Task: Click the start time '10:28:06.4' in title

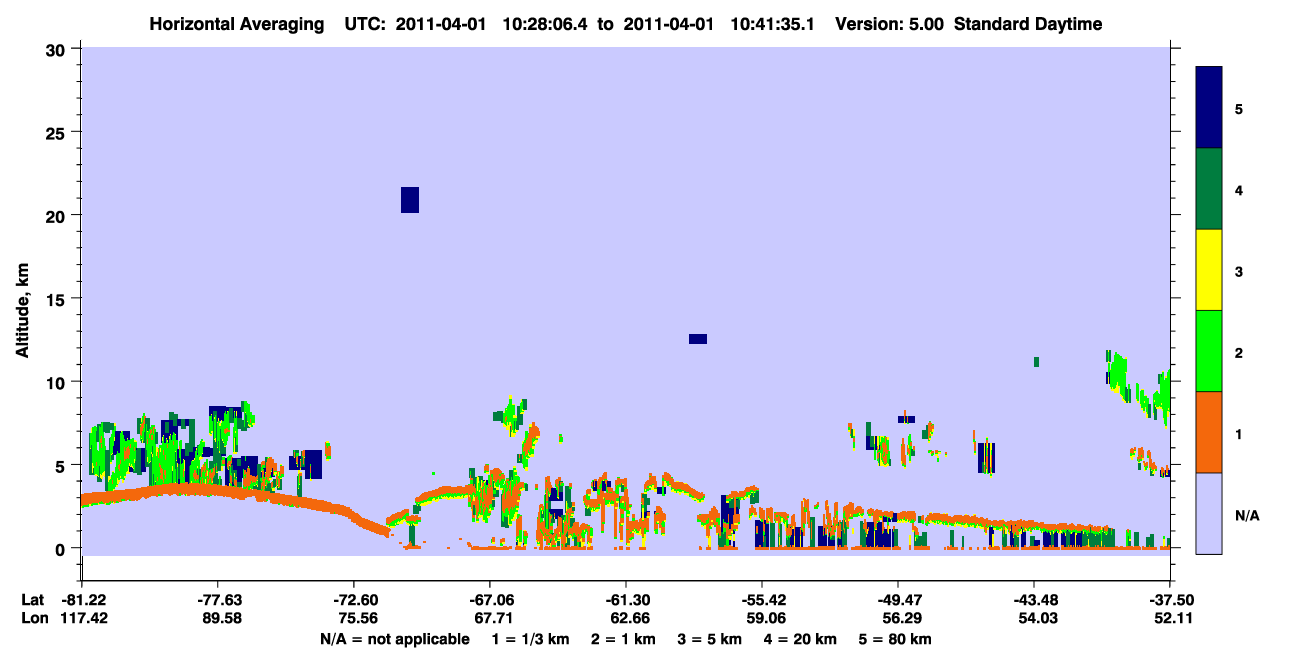Action: coord(546,24)
